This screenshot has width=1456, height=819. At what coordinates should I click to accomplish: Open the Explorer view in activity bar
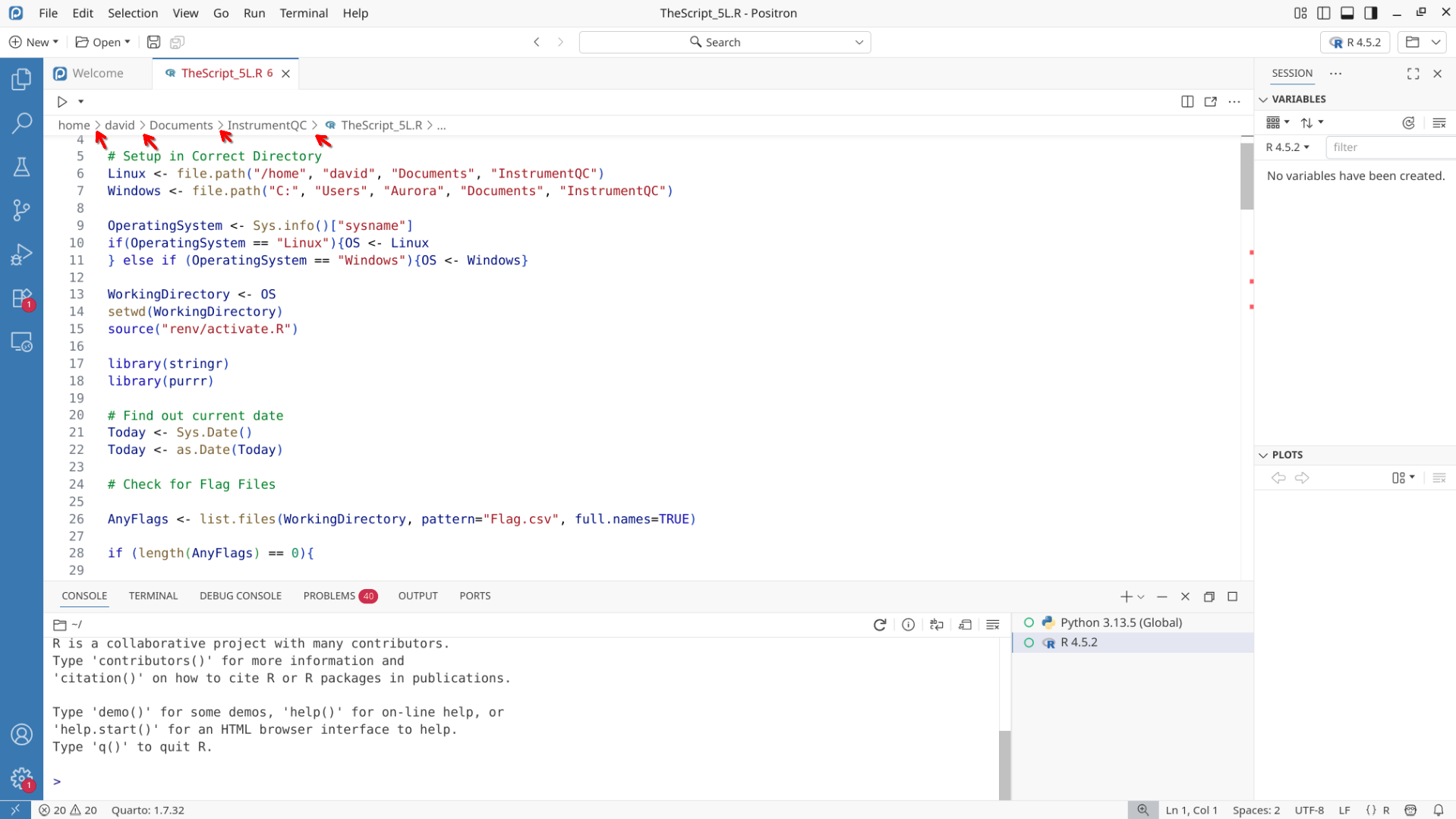coord(21,79)
